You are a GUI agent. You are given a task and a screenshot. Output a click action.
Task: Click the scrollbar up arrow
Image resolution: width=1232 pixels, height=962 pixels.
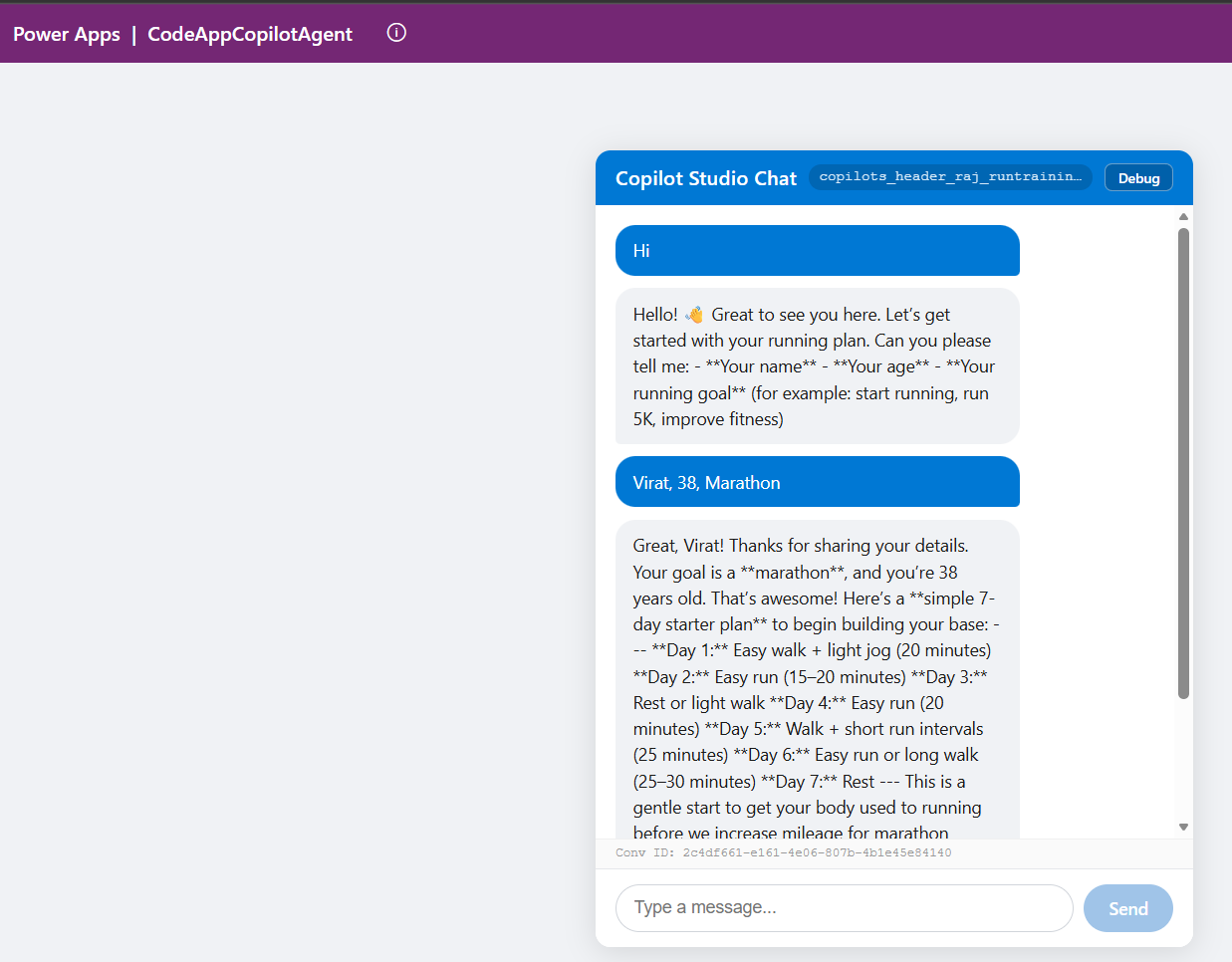coord(1183,215)
